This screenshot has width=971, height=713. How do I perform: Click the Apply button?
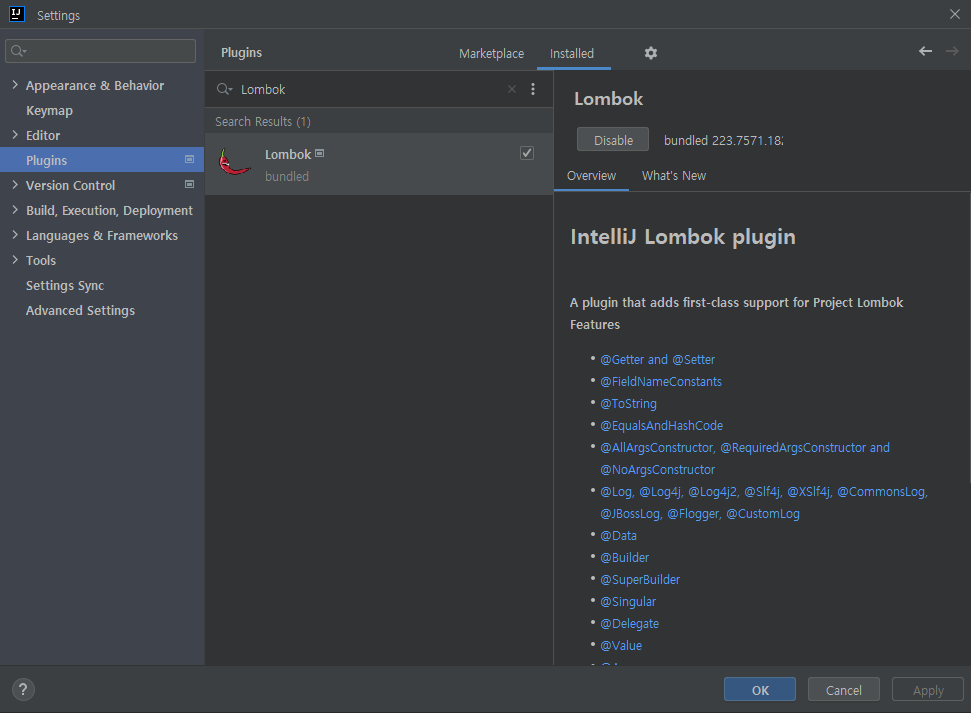click(x=928, y=690)
